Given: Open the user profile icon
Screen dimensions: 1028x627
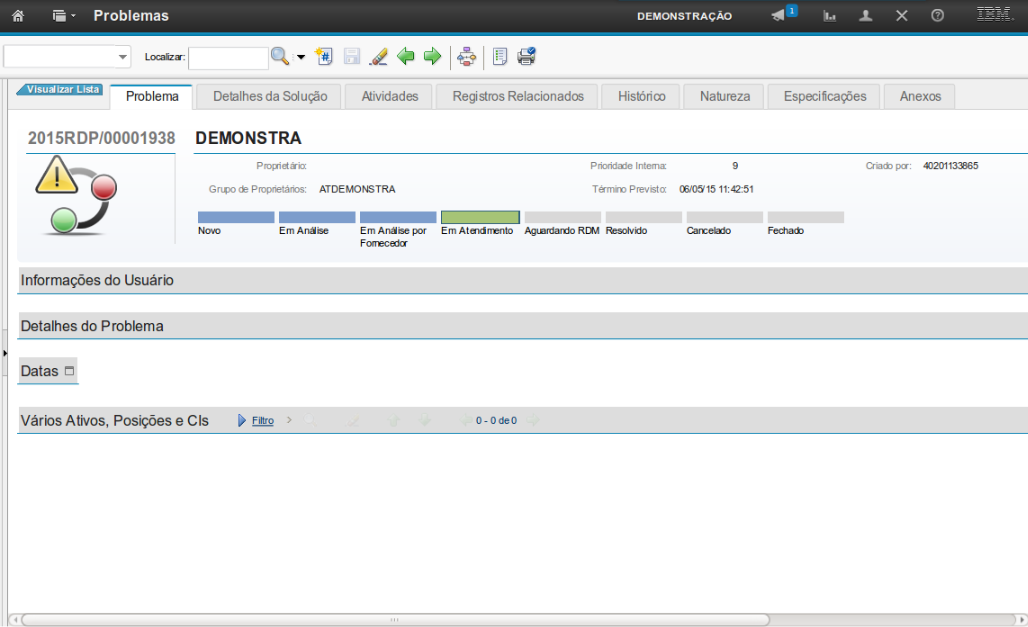Looking at the screenshot, I should (x=866, y=16).
